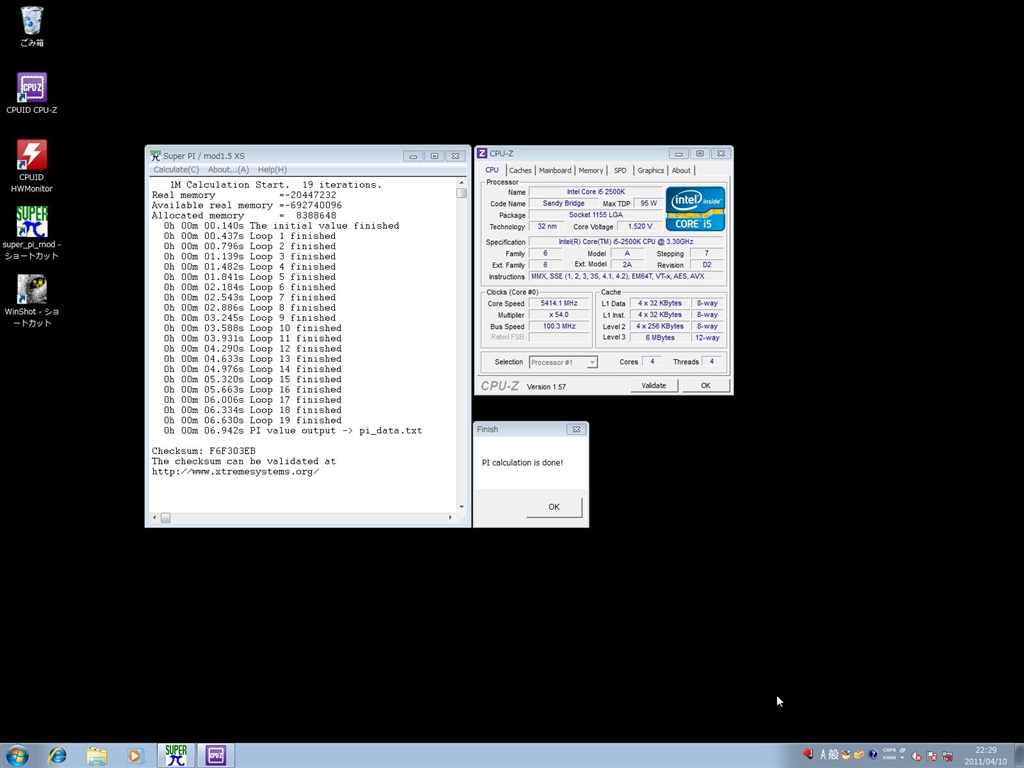Click Core Voltage value 1.520 V
1024x768 pixels.
click(x=639, y=227)
